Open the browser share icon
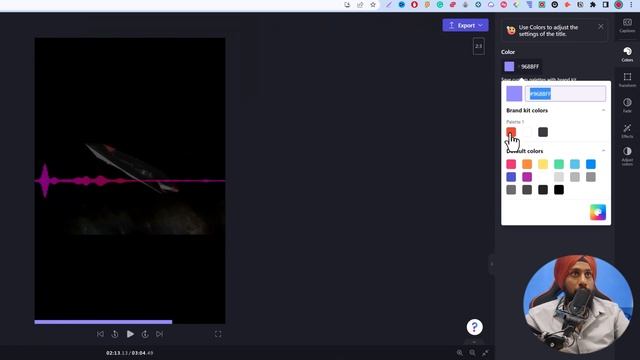 [360, 5]
